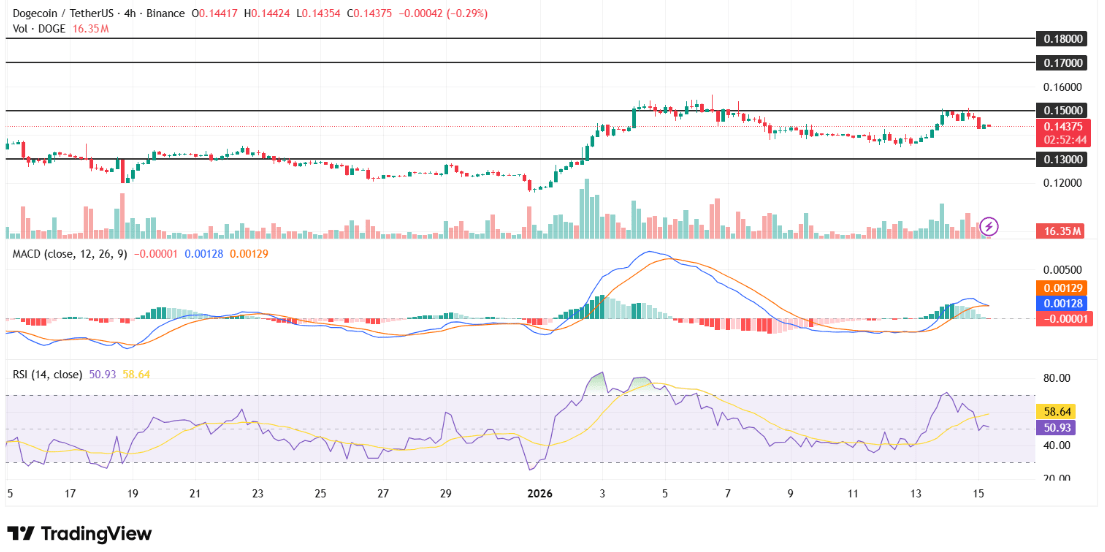Click the 0.18000 horizontal line price label
The height and width of the screenshot is (552, 1105).
tap(1063, 39)
